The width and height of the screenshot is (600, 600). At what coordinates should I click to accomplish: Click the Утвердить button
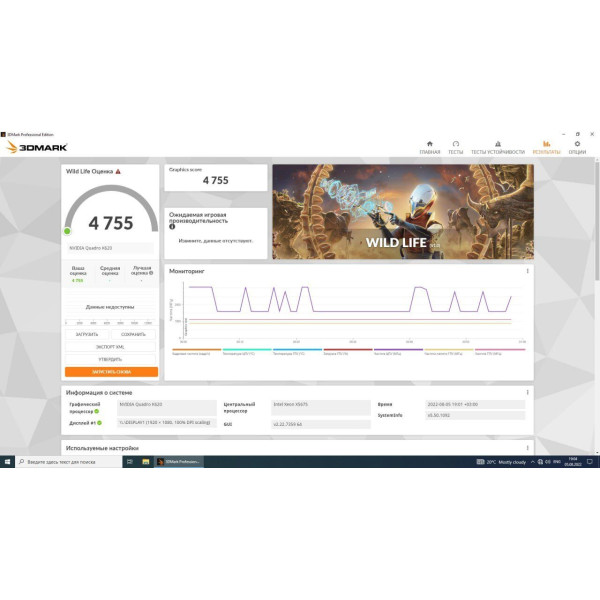coord(110,359)
